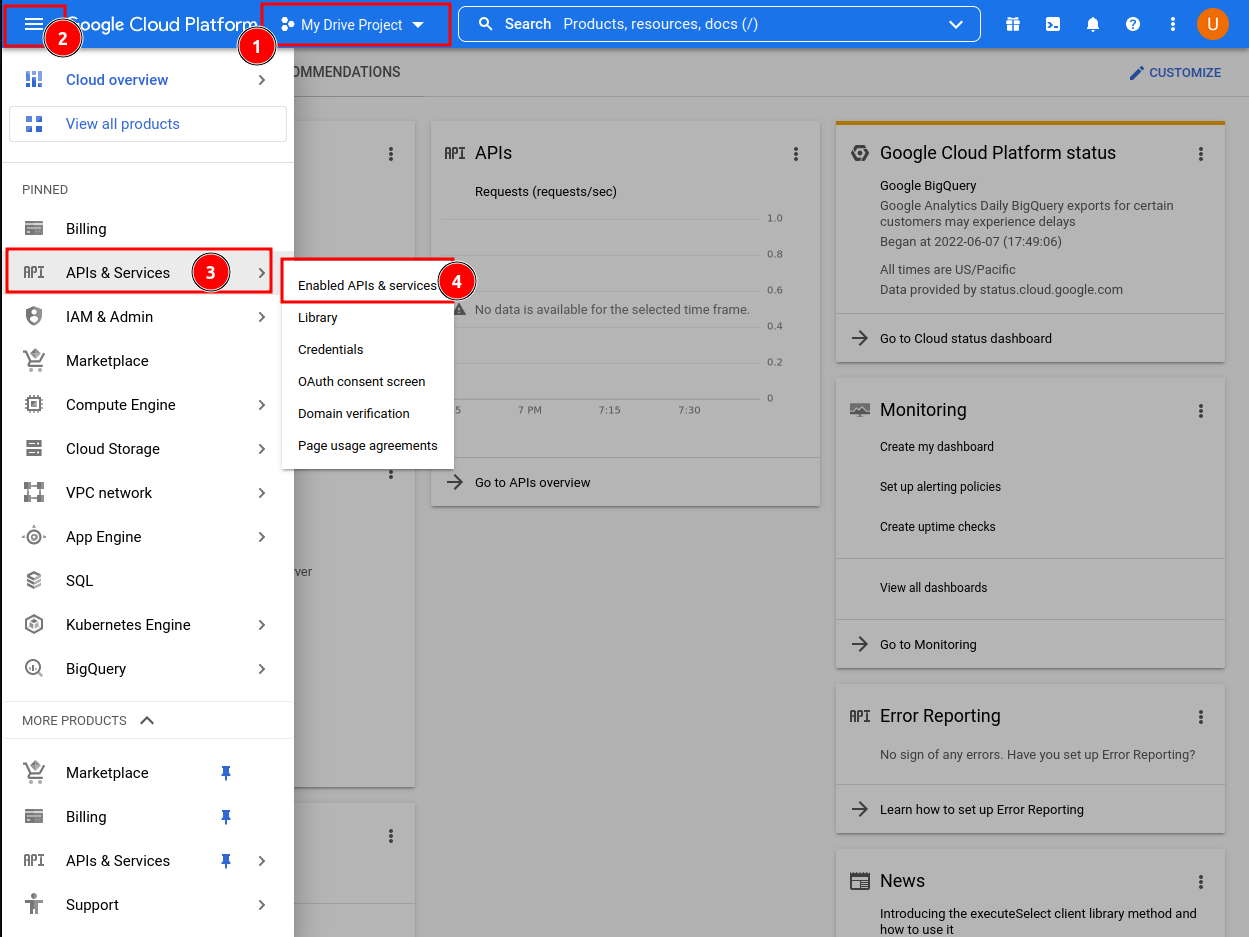Open the notifications bell
The image size is (1249, 937).
click(1093, 24)
